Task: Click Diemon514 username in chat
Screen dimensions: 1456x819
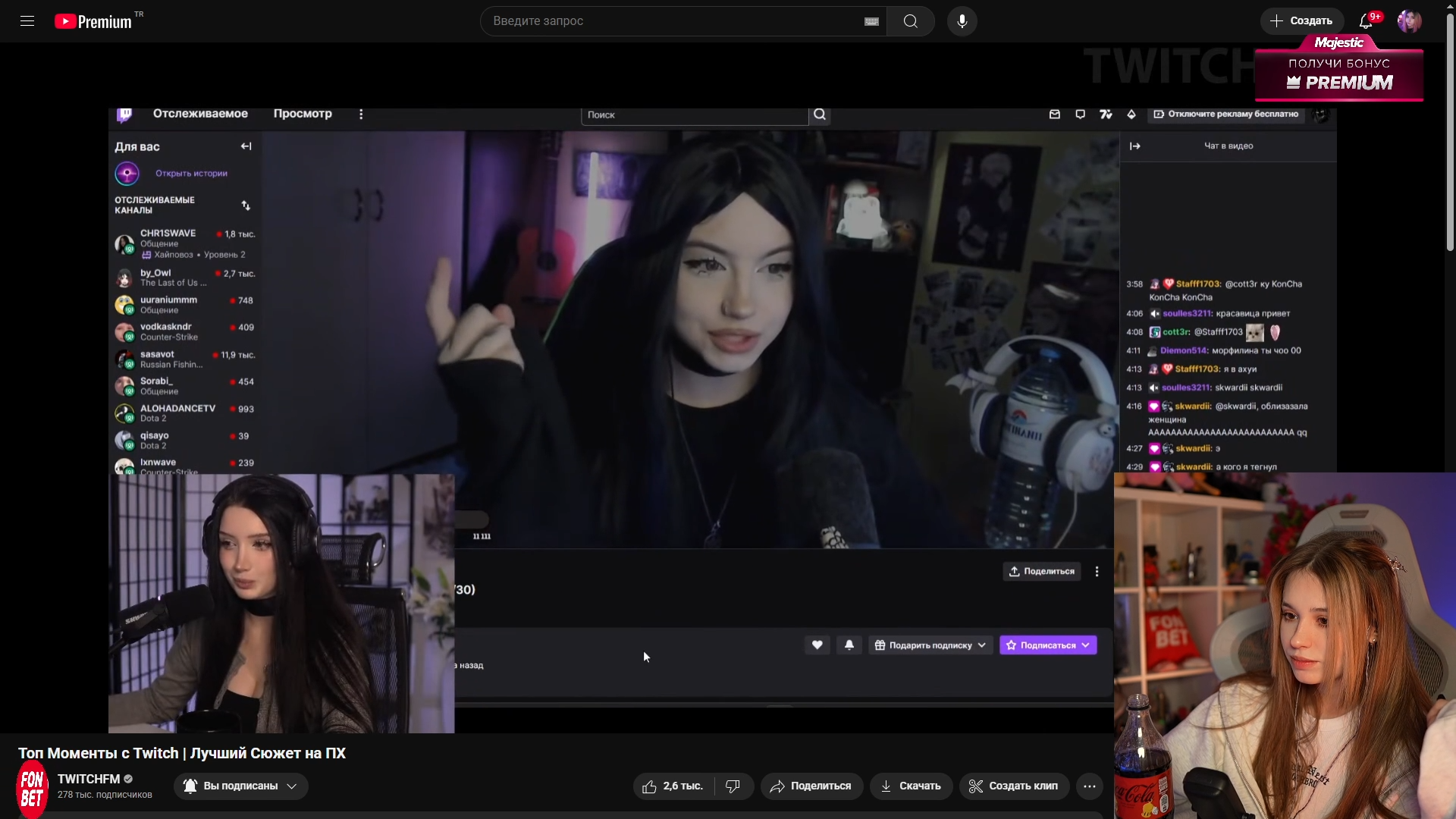Action: (1184, 351)
